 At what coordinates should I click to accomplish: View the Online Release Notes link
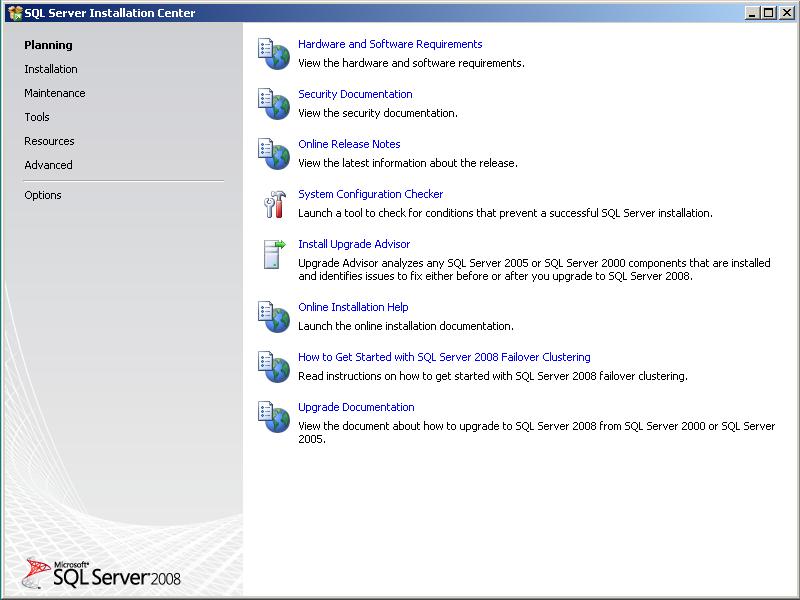pyautogui.click(x=349, y=144)
